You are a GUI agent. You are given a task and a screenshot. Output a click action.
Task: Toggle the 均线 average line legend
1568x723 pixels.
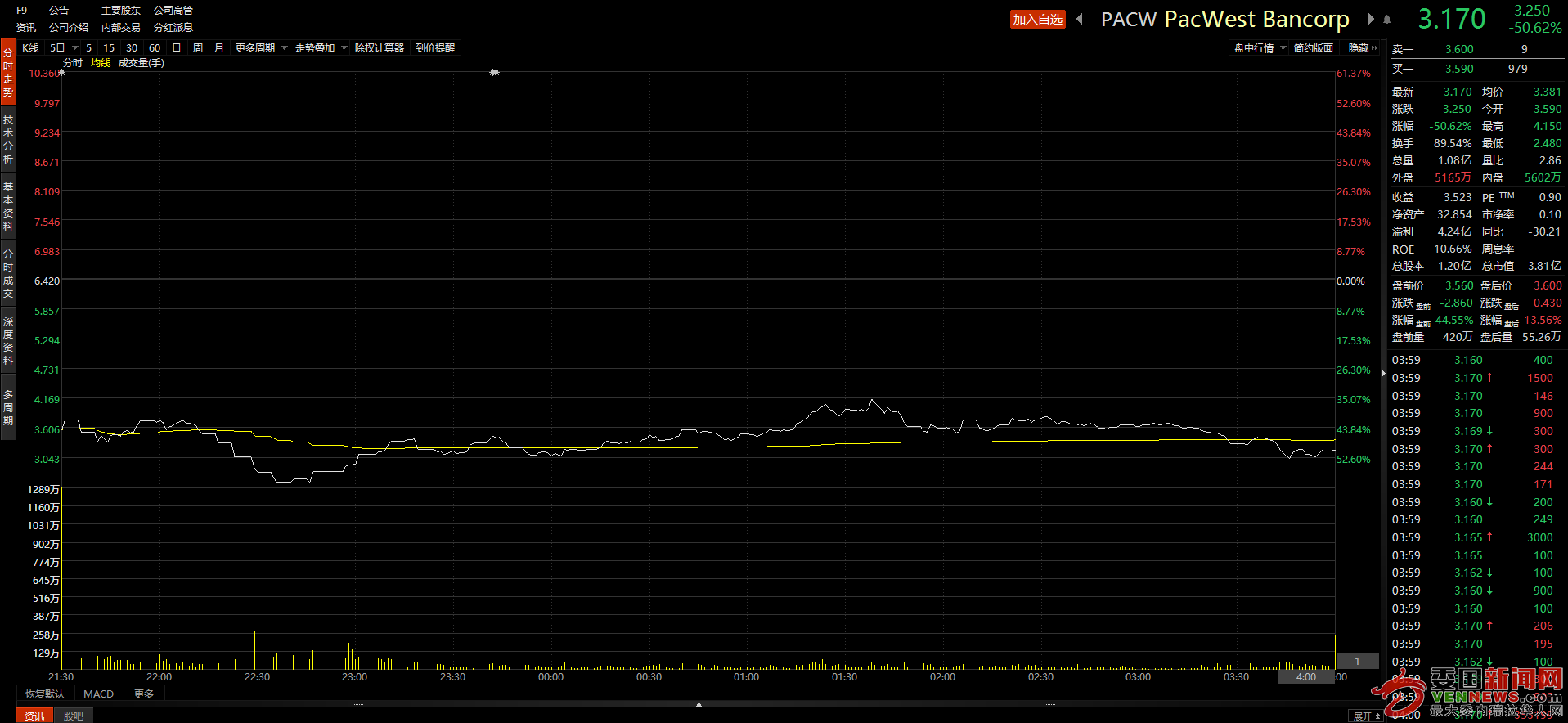(101, 63)
